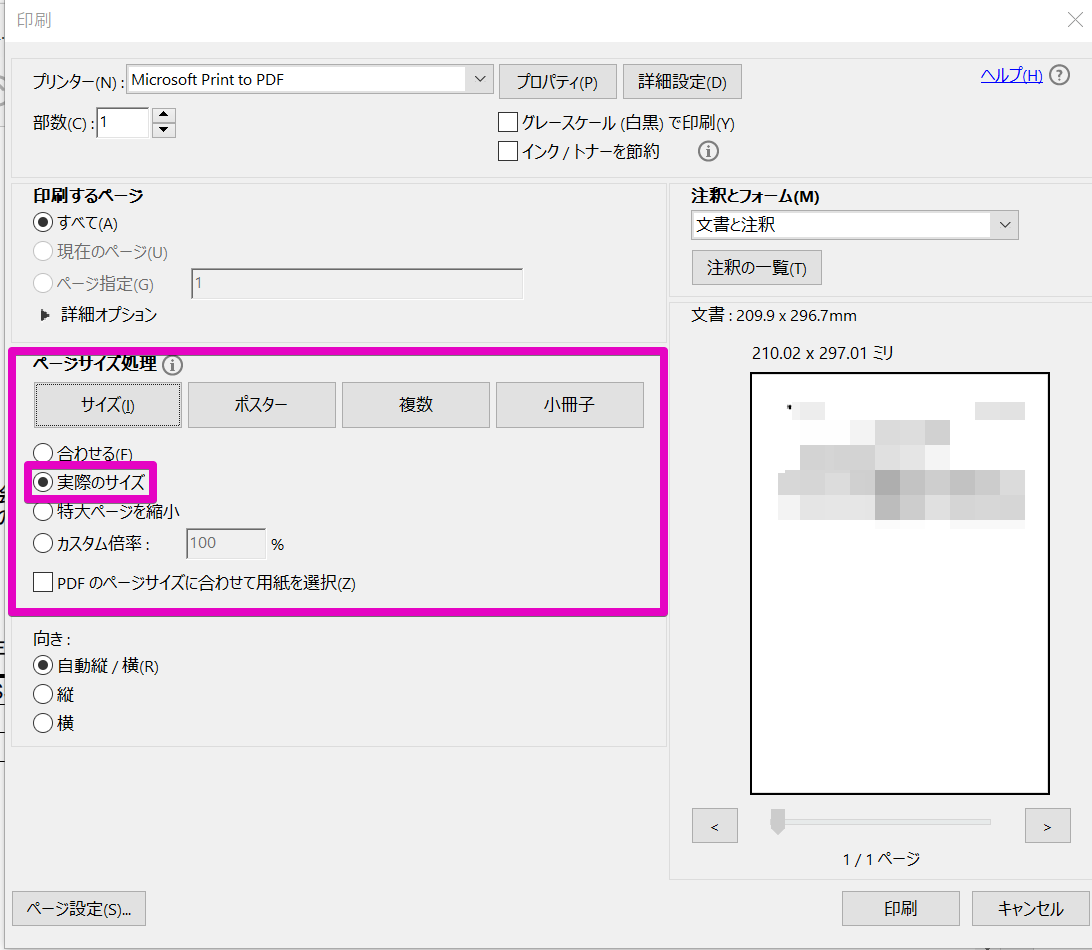The height and width of the screenshot is (950, 1092).
Task: Switch to the 複数 mode
Action: point(416,405)
